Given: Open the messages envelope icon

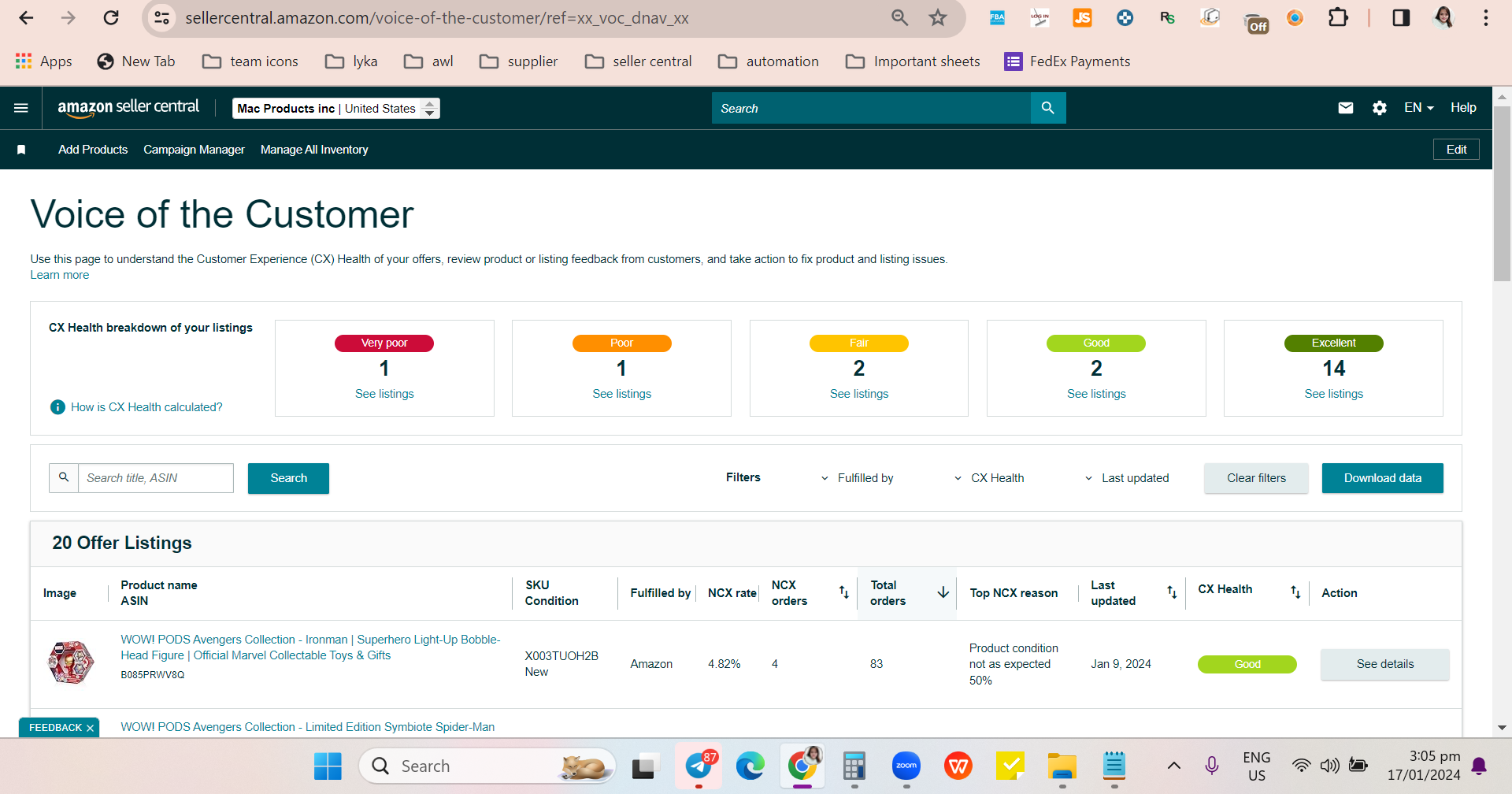Looking at the screenshot, I should (x=1346, y=108).
